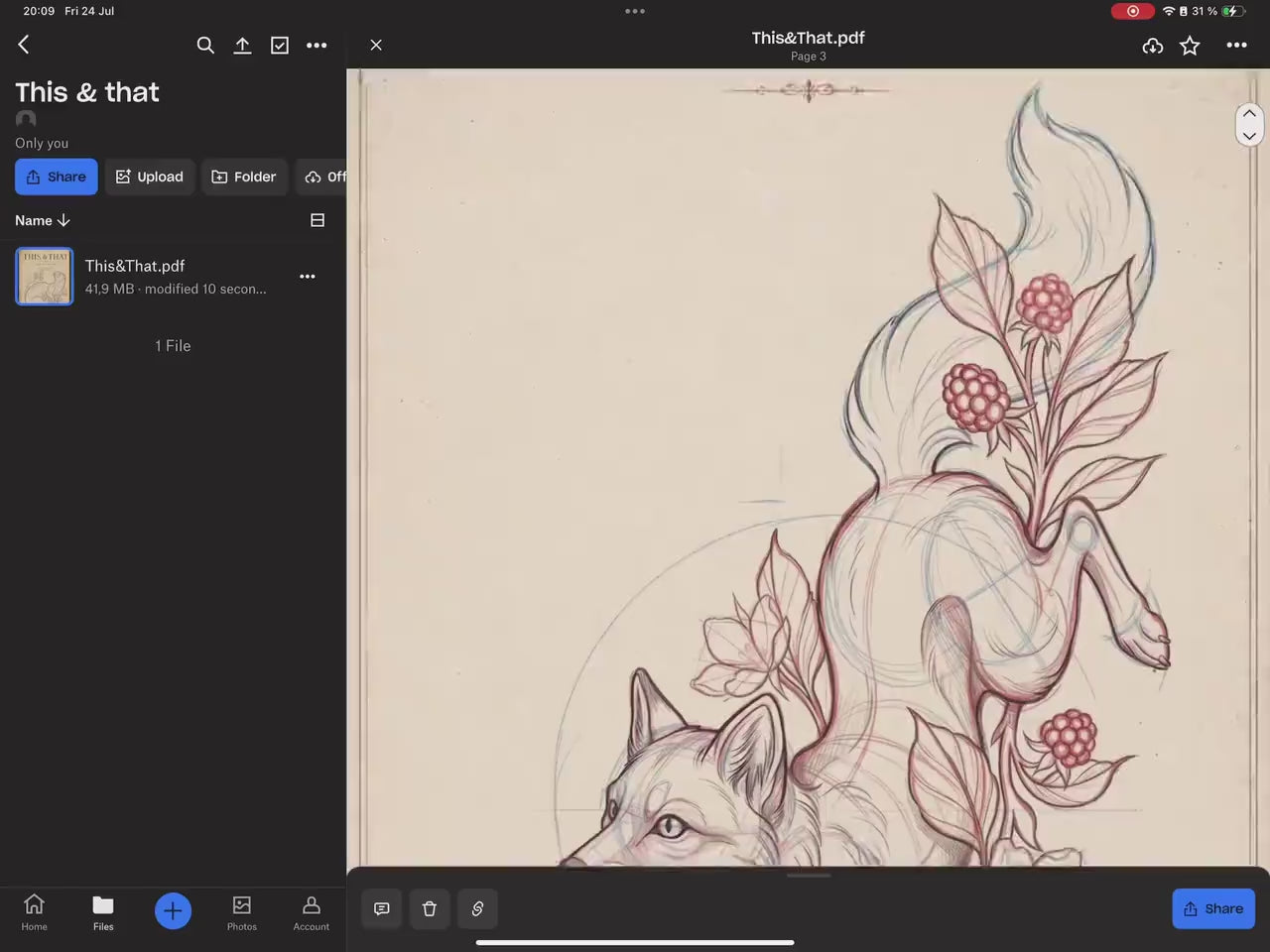Screen dimensions: 1270x952
Task: Open search with the magnifier icon
Action: point(205,46)
